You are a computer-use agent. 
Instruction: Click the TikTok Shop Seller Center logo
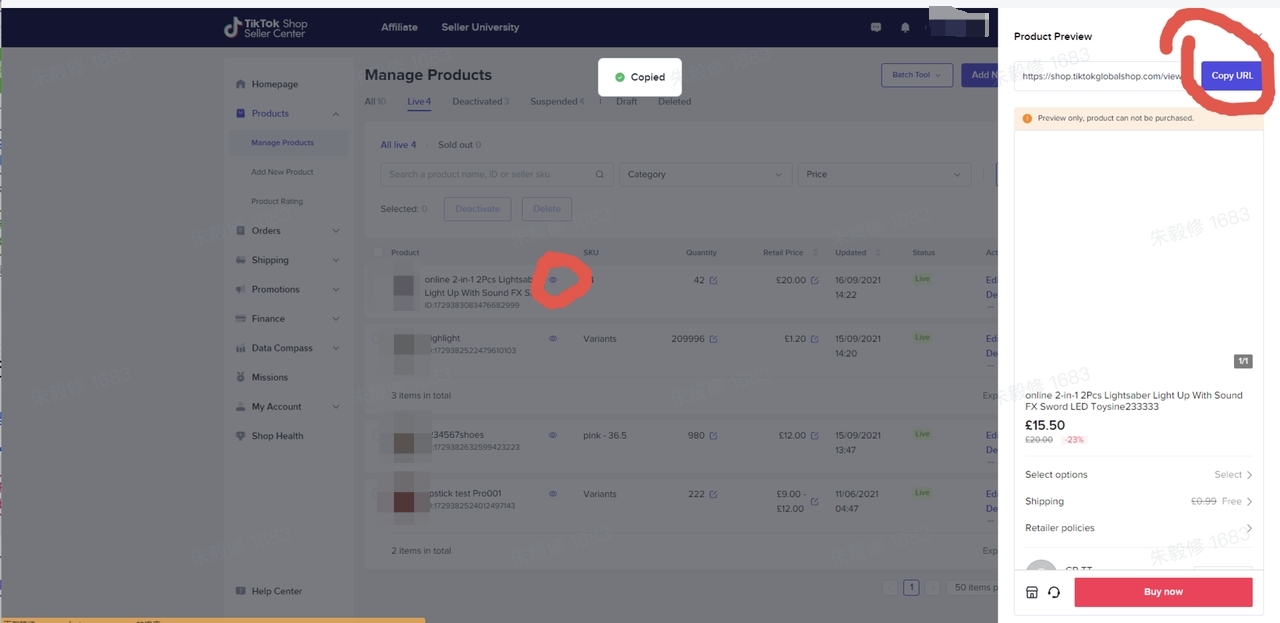[x=266, y=27]
